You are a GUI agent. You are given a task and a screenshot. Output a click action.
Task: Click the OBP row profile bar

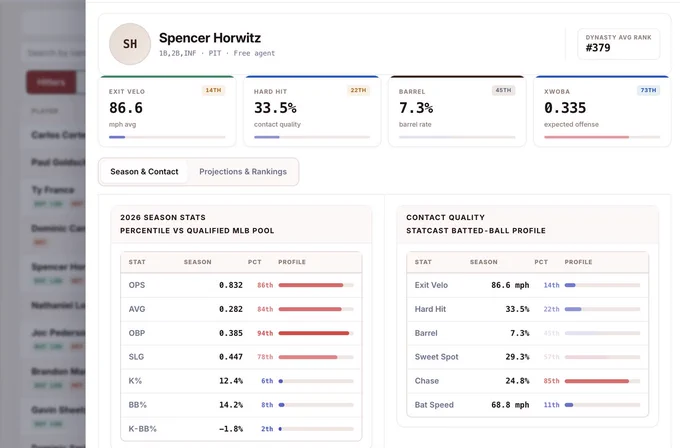(x=316, y=333)
